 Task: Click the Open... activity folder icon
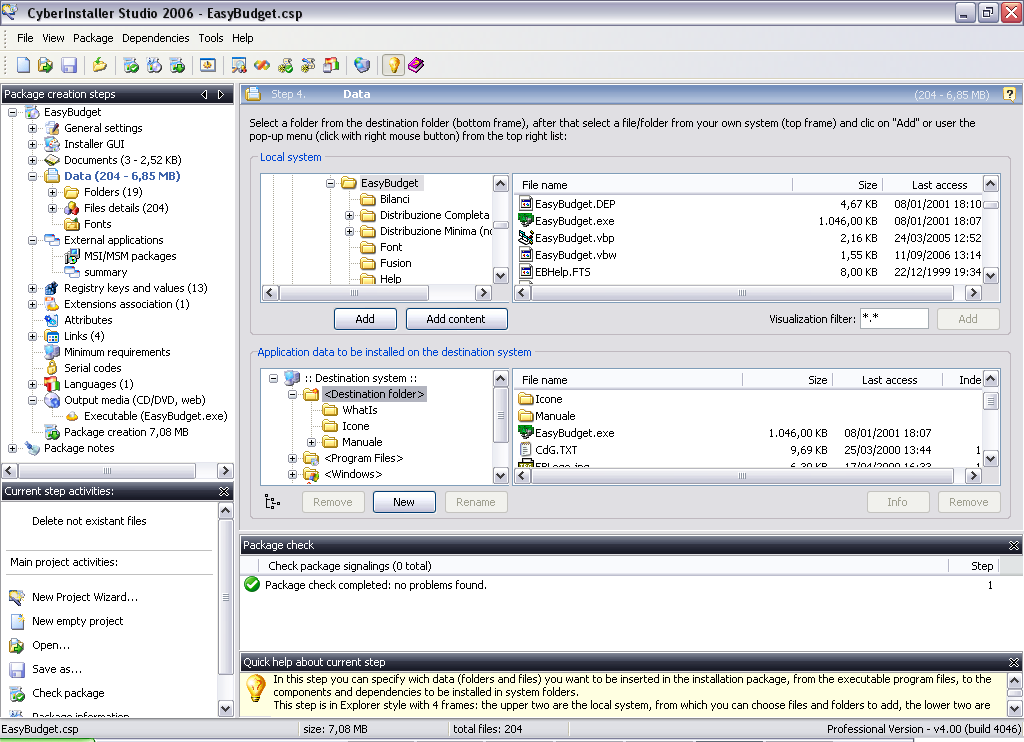click(x=17, y=645)
